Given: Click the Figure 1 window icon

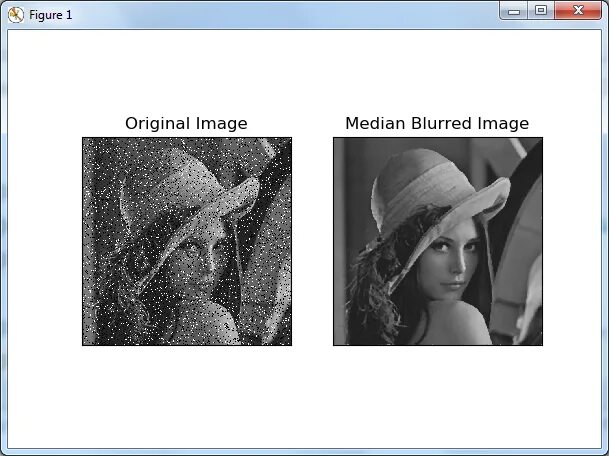Looking at the screenshot, I should [x=16, y=15].
